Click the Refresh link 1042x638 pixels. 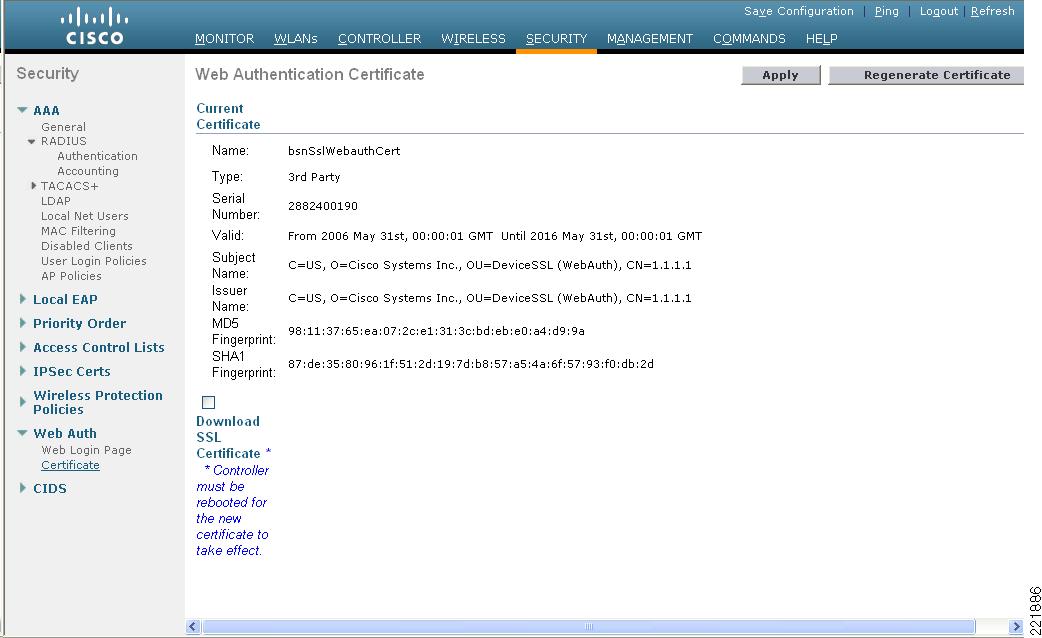(993, 11)
